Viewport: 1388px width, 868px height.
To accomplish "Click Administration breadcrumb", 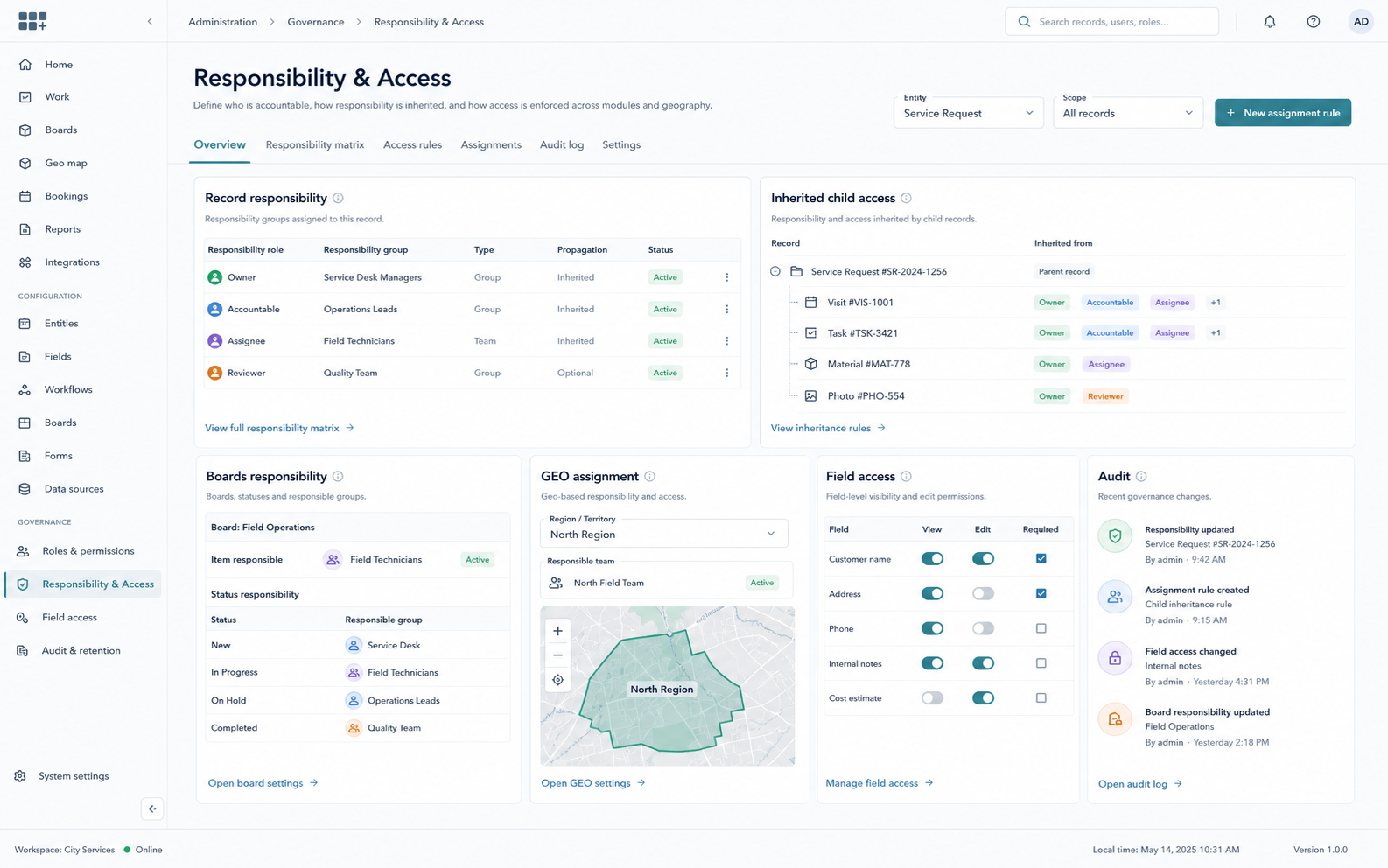I will coord(222,22).
